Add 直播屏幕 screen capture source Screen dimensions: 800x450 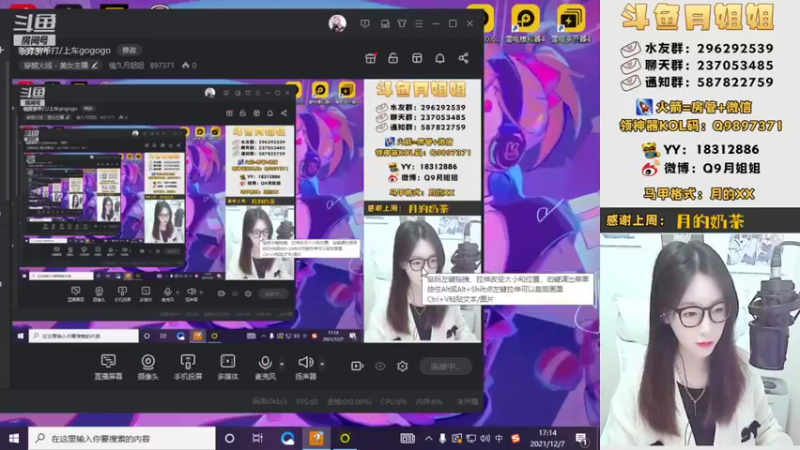108,366
